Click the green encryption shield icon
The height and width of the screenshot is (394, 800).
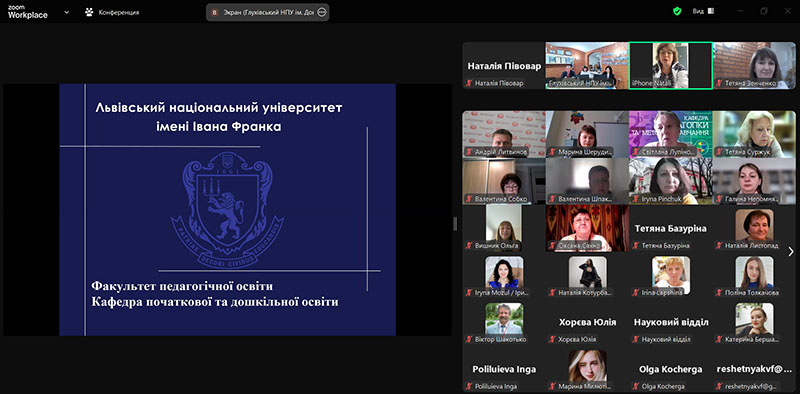677,11
